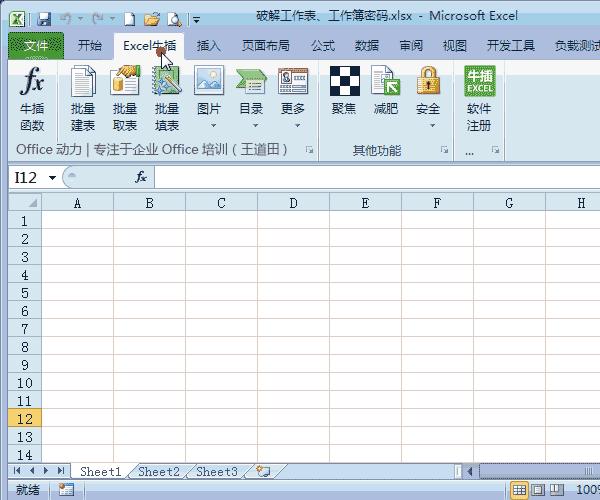Enable the 聚焦 focus checkerboard tool

pyautogui.click(x=344, y=90)
